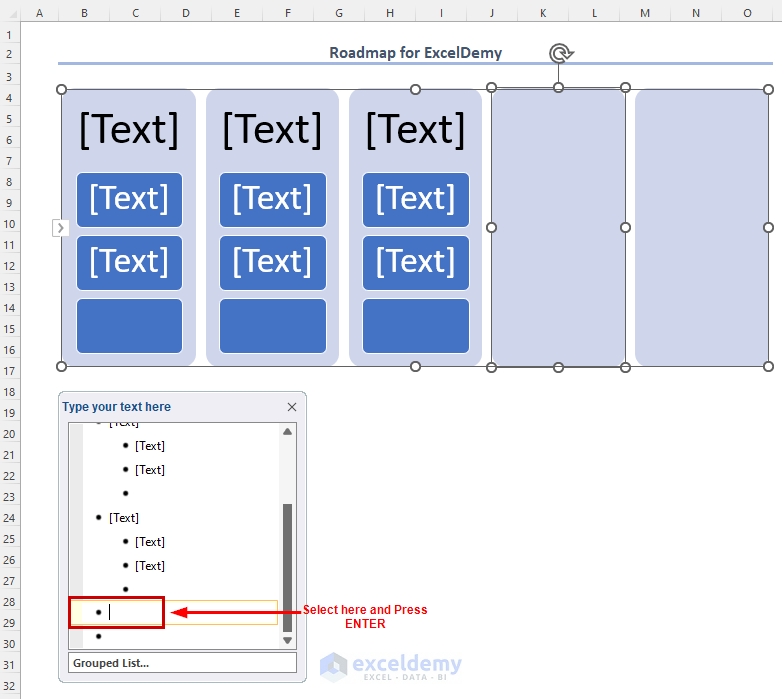Open the 'Grouped List...' layout description
The width and height of the screenshot is (782, 699).
[x=183, y=663]
